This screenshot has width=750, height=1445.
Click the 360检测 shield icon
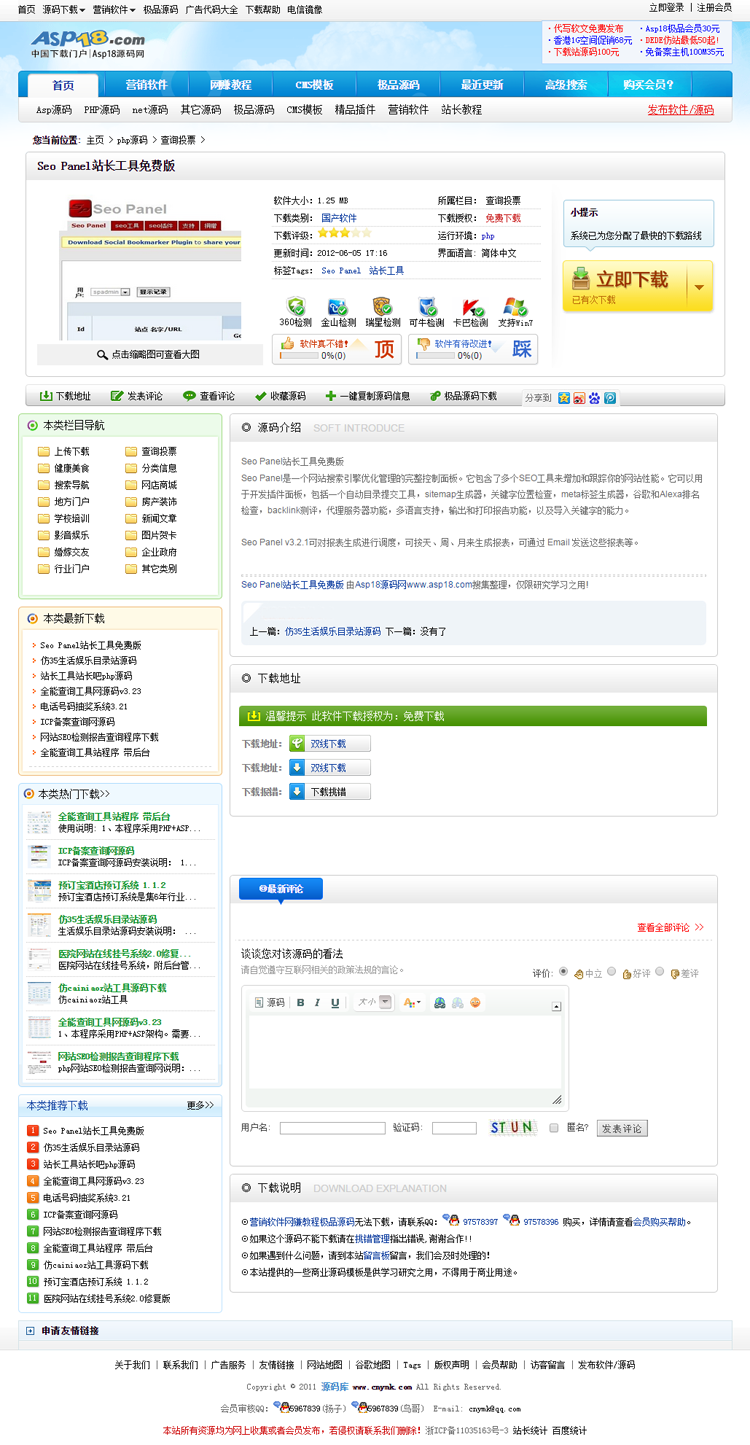click(x=295, y=306)
